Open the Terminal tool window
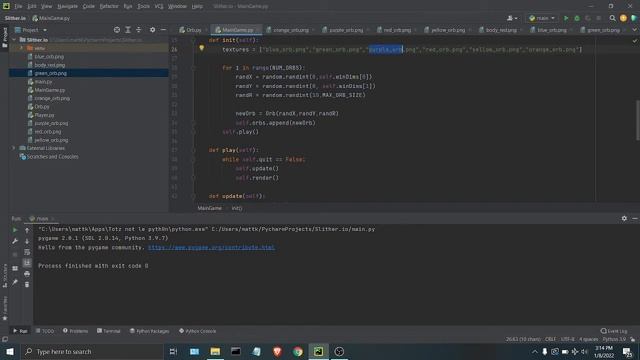The height and width of the screenshot is (360, 640). (x=109, y=331)
